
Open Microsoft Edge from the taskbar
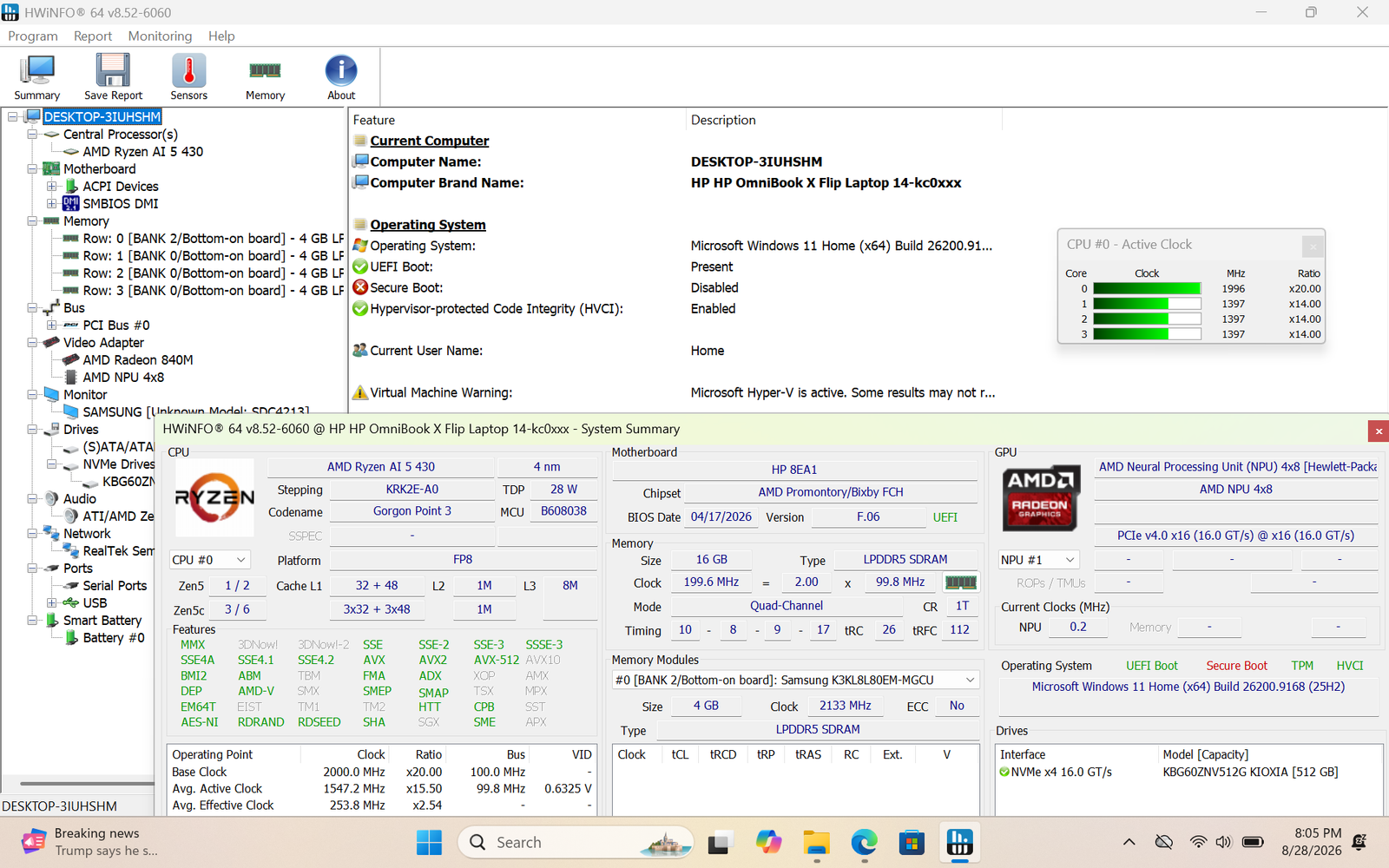click(864, 842)
